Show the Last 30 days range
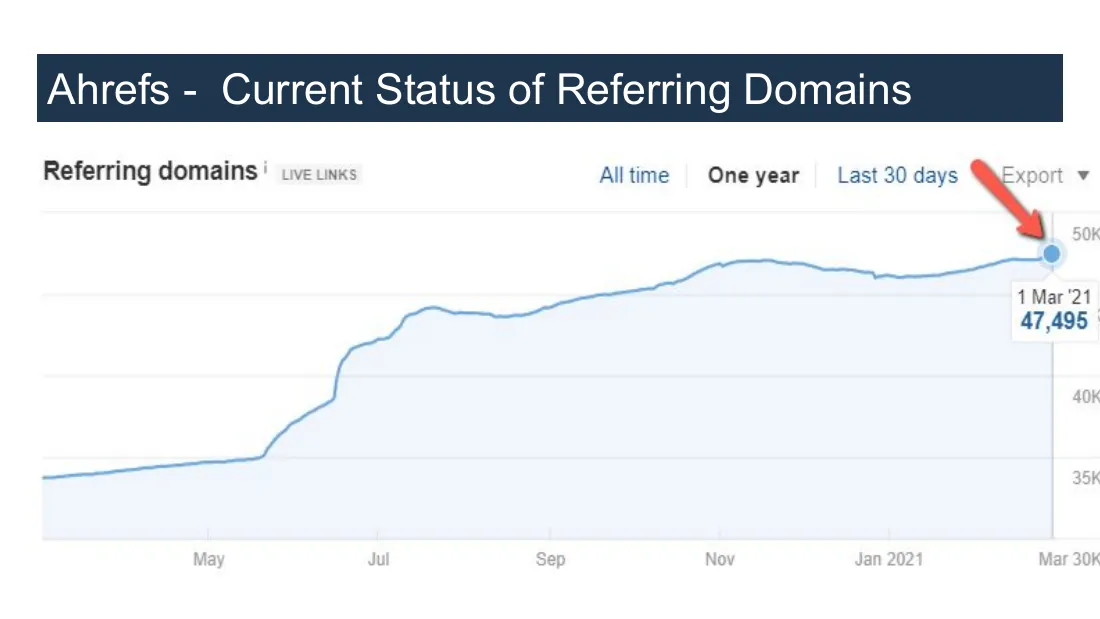Image resolution: width=1100 pixels, height=619 pixels. (897, 175)
